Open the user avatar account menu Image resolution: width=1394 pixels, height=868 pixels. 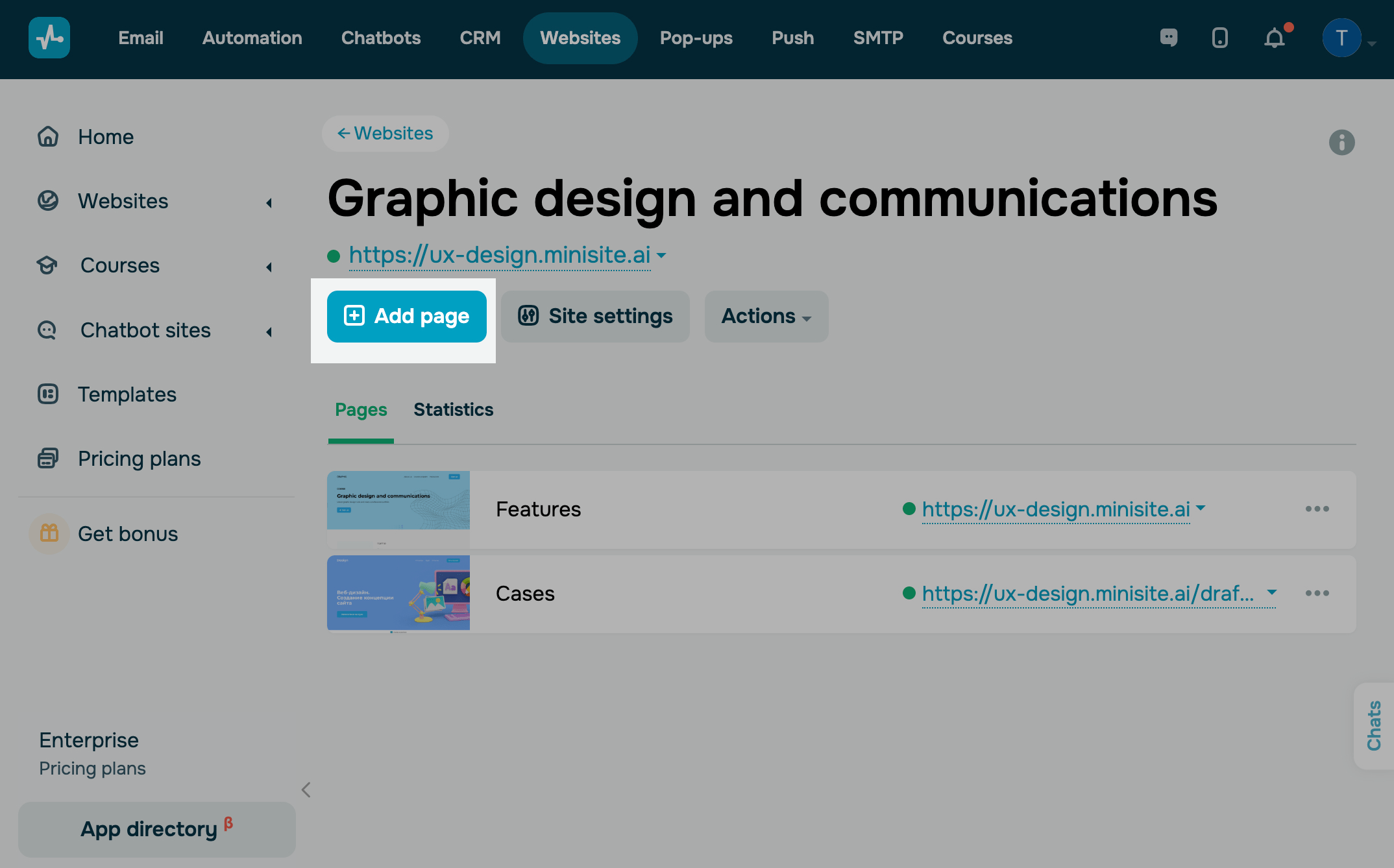coord(1342,38)
